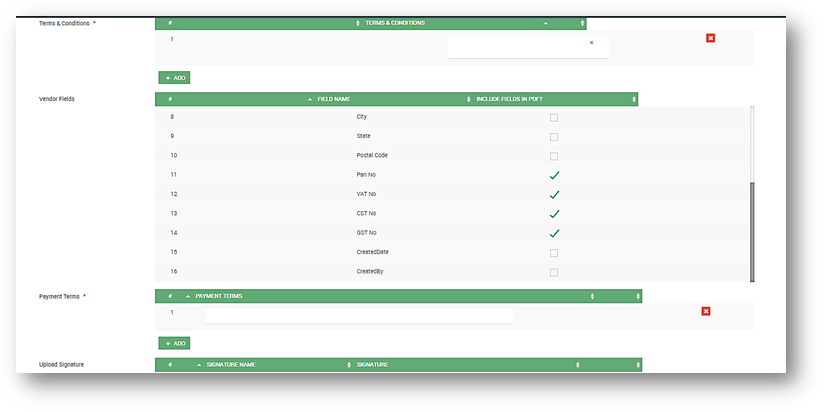The width and height of the screenshot is (824, 412).
Task: Enable CreatedBy include in PDF
Action: point(554,272)
